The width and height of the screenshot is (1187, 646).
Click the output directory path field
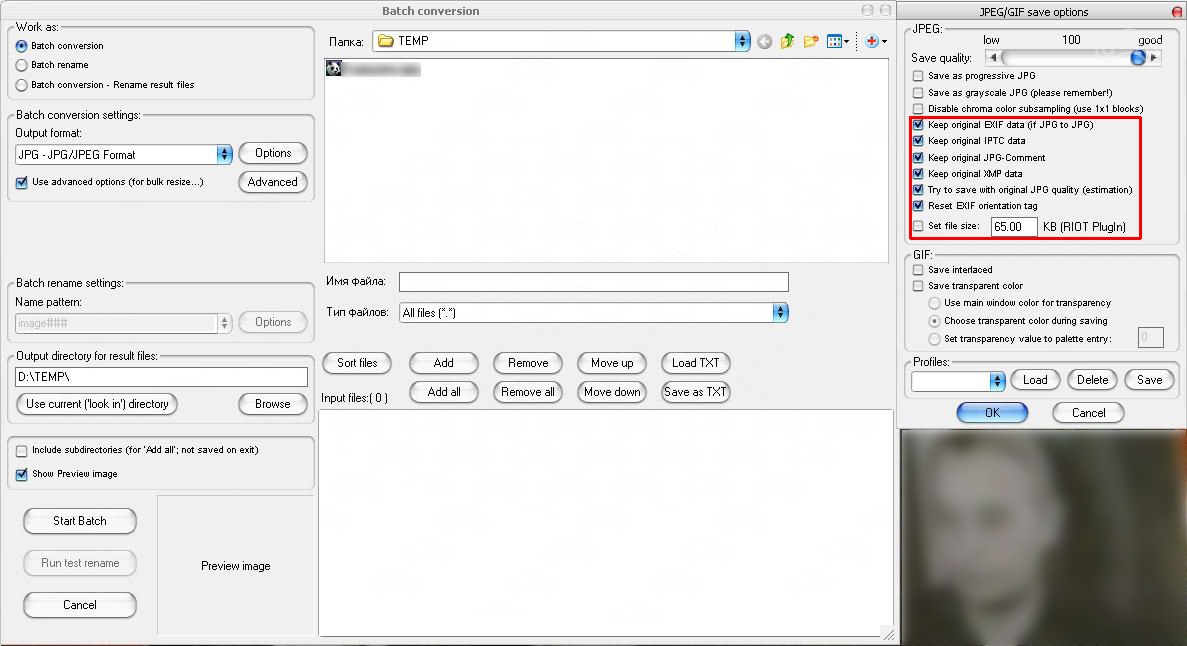tap(161, 377)
